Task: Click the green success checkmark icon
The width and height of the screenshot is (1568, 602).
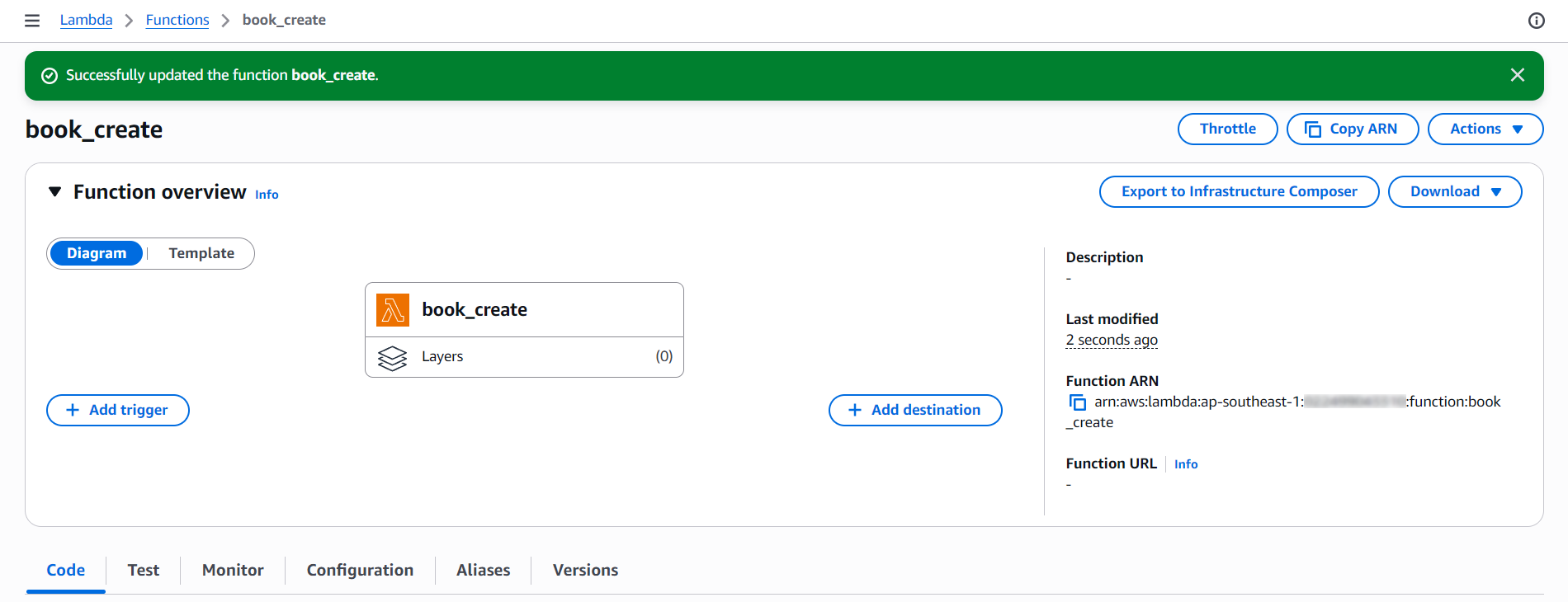Action: (x=50, y=76)
